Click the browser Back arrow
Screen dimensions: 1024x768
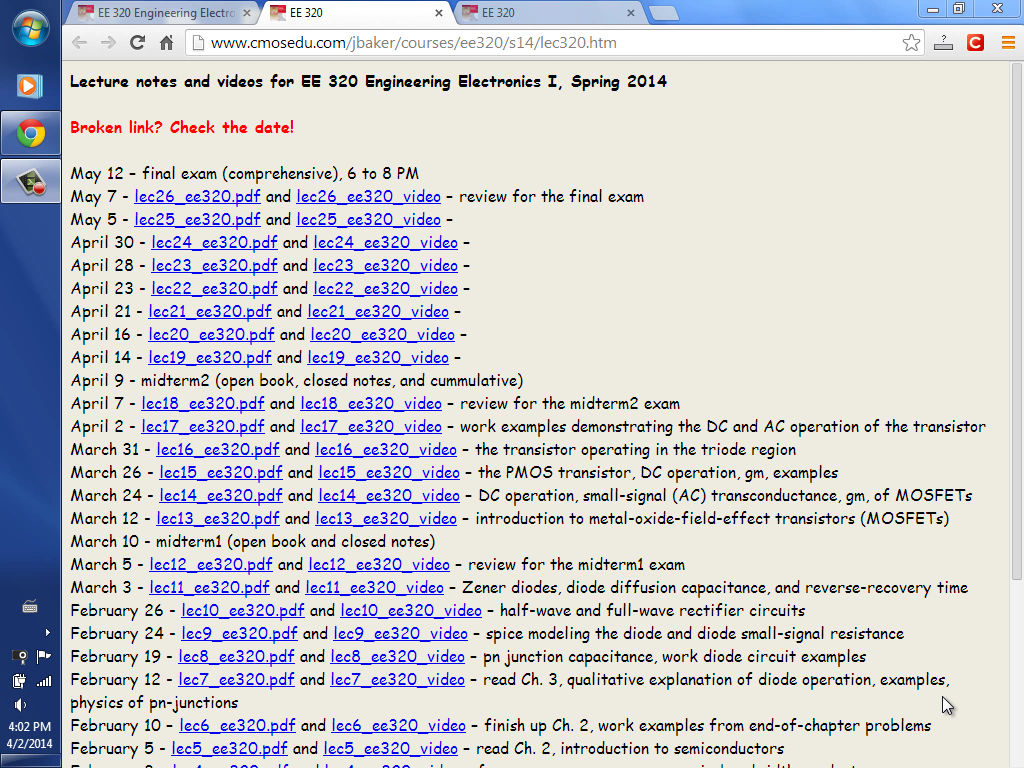coord(80,43)
